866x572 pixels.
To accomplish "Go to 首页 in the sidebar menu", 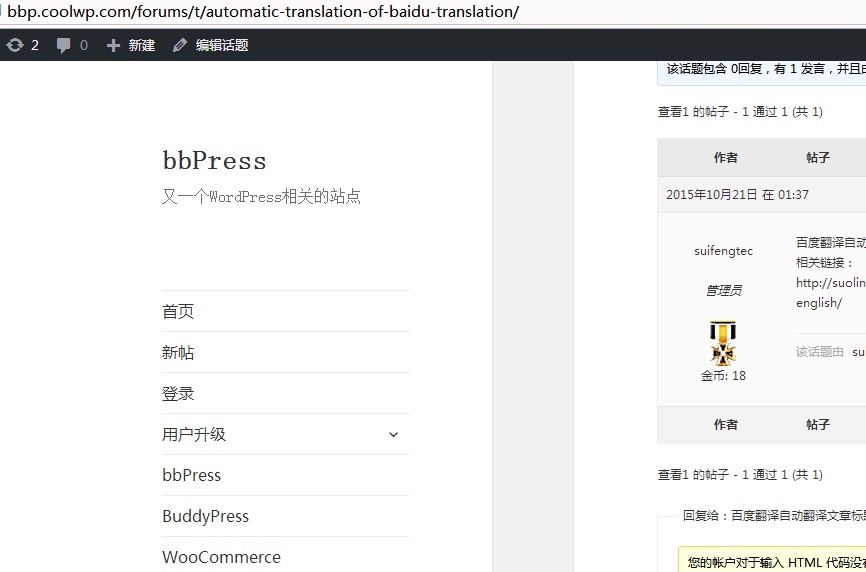I will pos(178,312).
